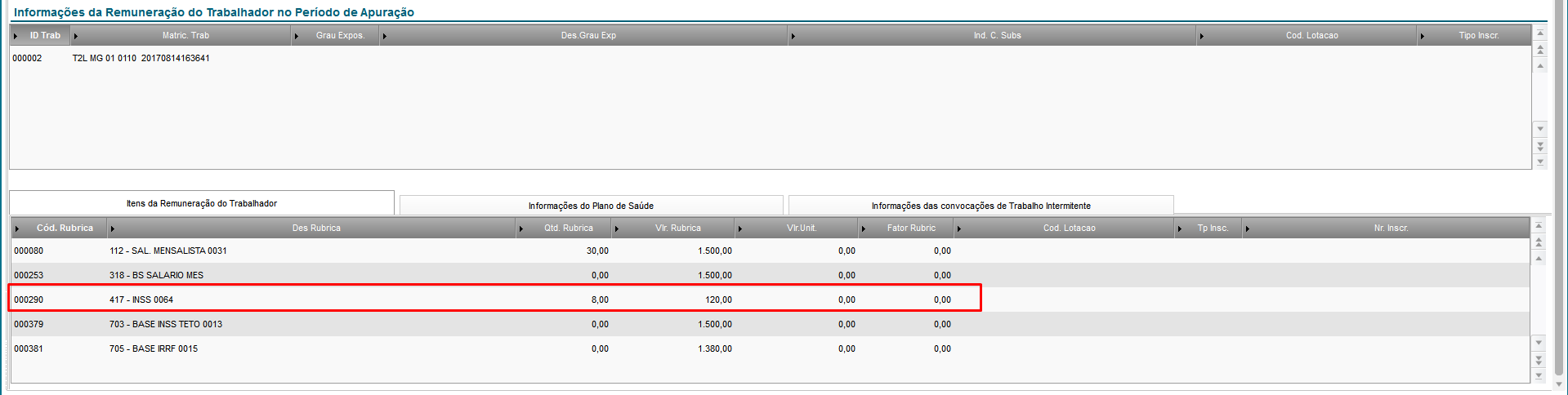This screenshot has width=1568, height=395.
Task: Click Vlr.Unit. column header
Action: tap(797, 228)
